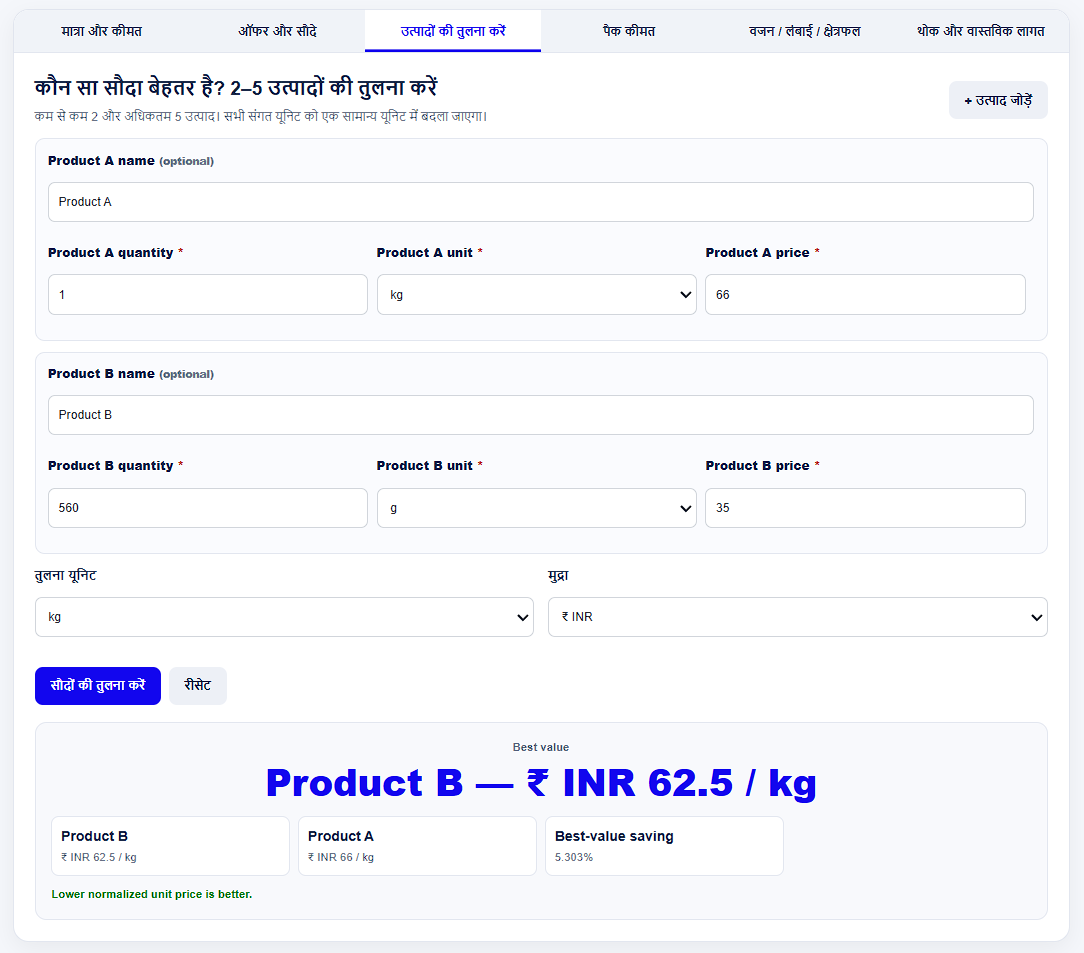The height and width of the screenshot is (953, 1084).
Task: Click the Product A price field
Action: click(x=865, y=294)
